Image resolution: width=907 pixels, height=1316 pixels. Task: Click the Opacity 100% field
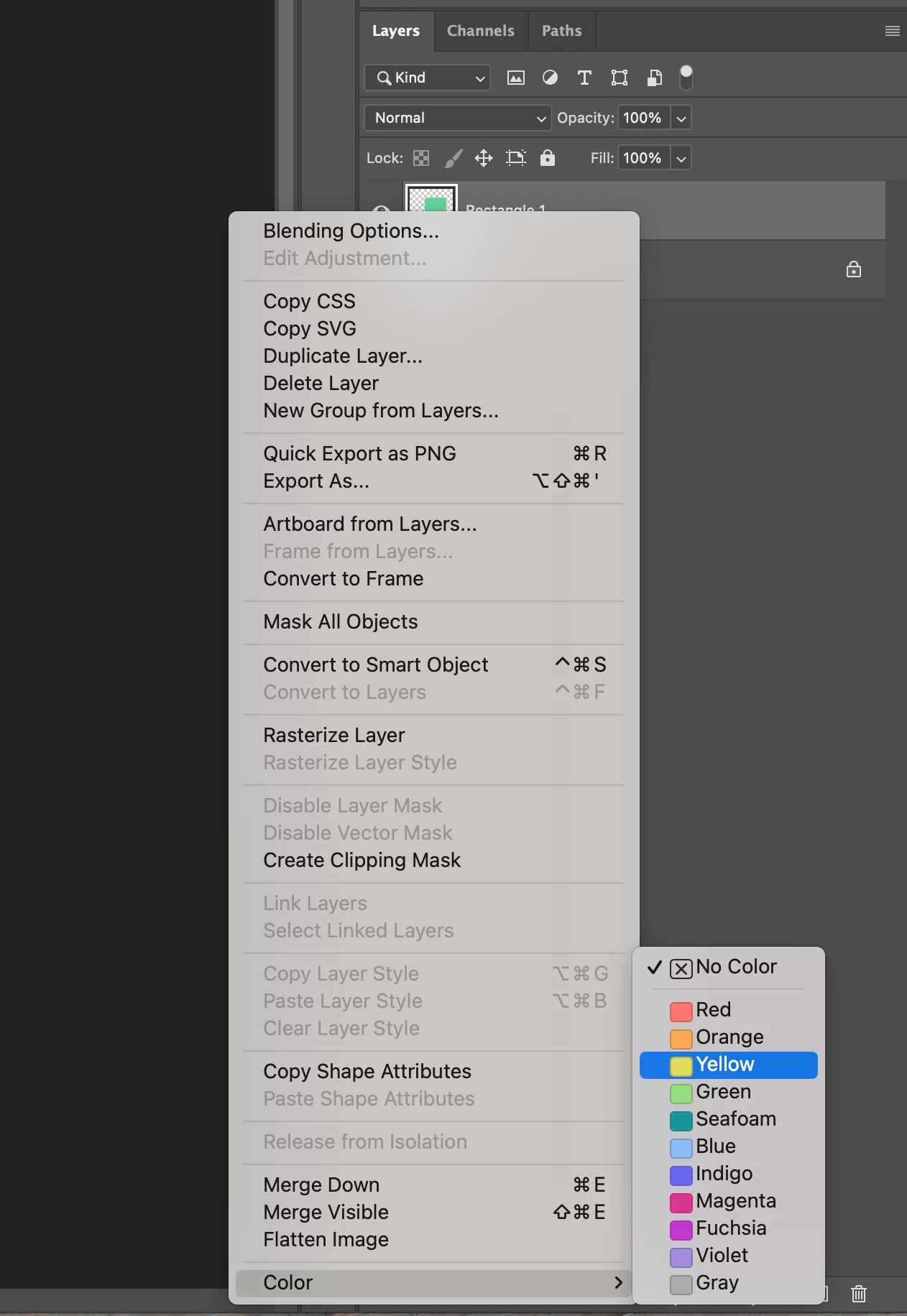click(644, 118)
